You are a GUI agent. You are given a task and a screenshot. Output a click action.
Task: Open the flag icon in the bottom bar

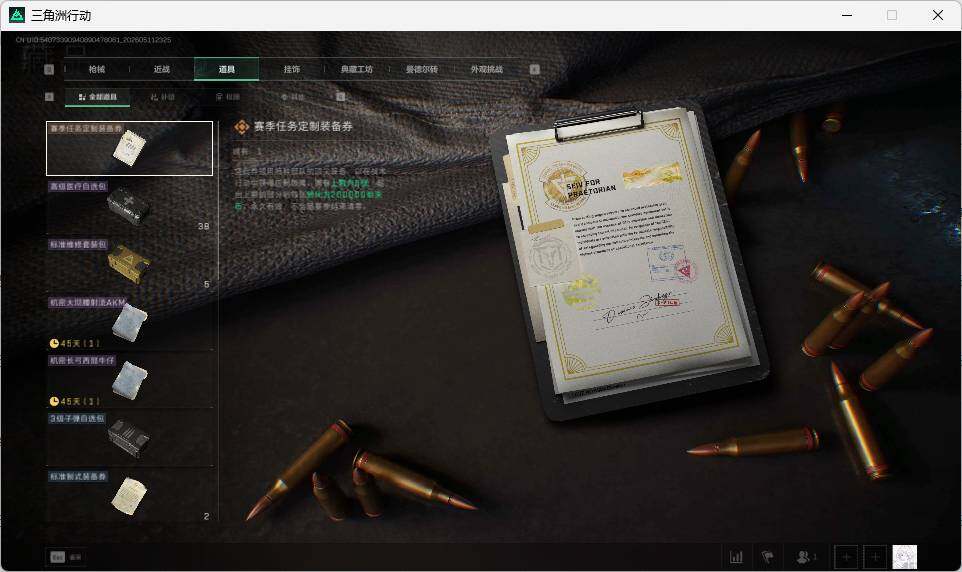[x=767, y=557]
